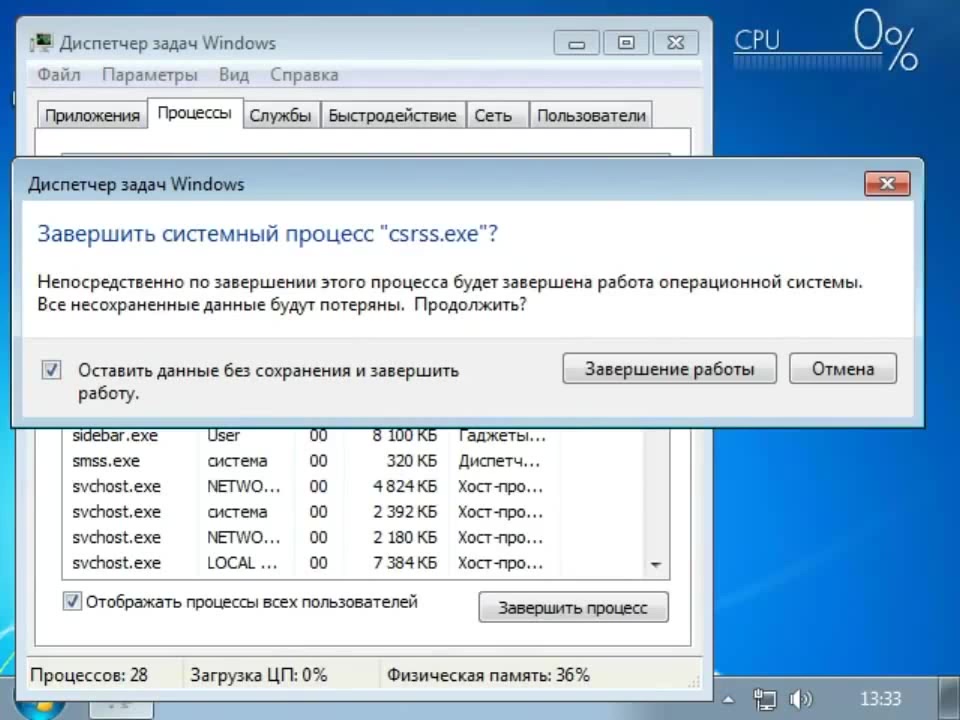The height and width of the screenshot is (720, 960).
Task: Click the CPU meter desktop gadget
Action: [825, 42]
